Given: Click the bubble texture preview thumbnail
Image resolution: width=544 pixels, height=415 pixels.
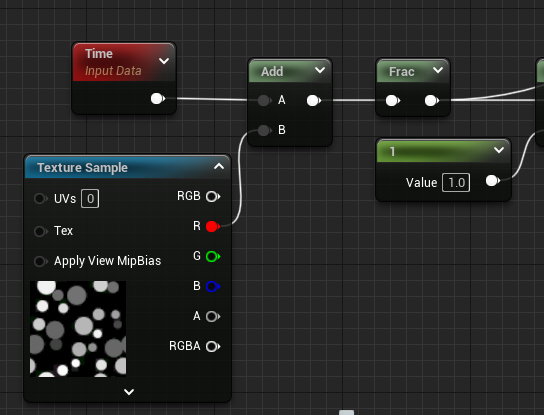Looking at the screenshot, I should (78, 329).
